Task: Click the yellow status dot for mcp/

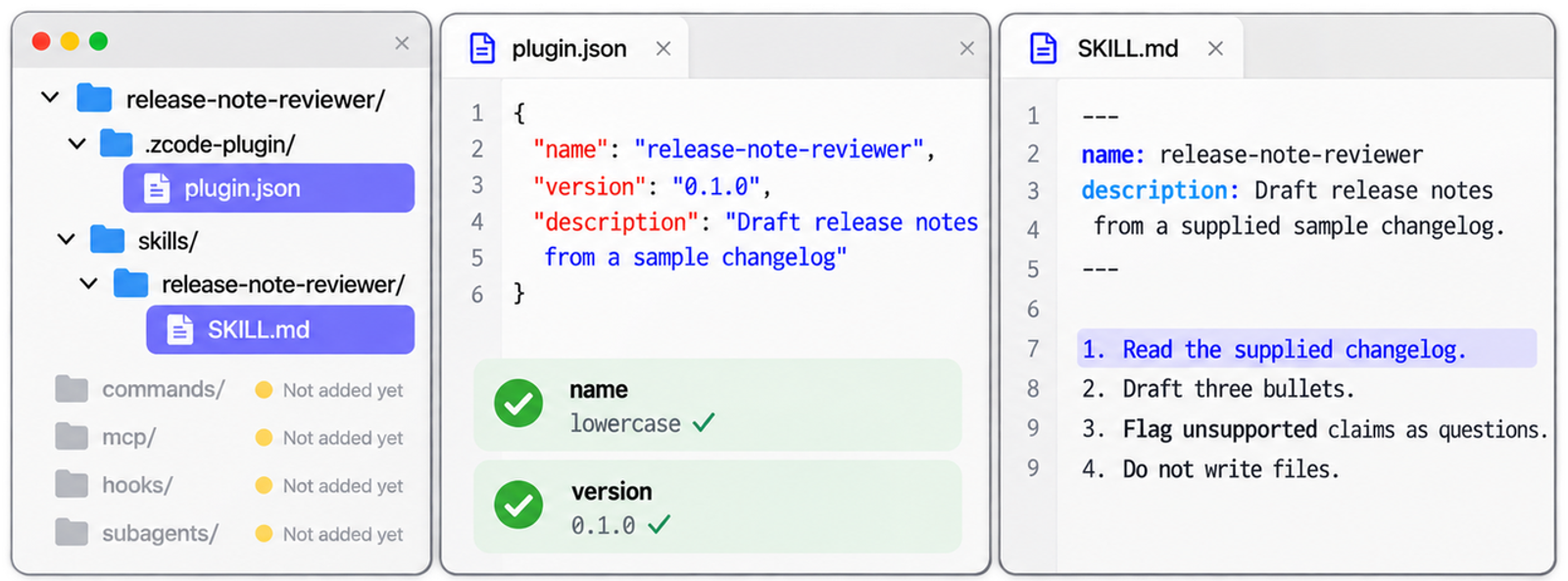Action: tap(264, 438)
